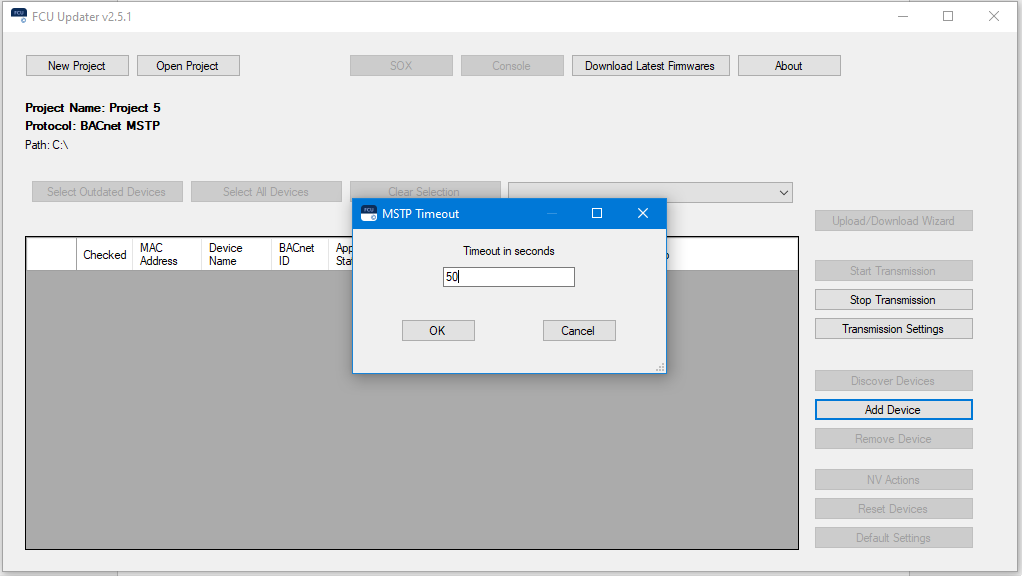The image size is (1022, 576).
Task: Click the Clear Selection button
Action: click(424, 191)
